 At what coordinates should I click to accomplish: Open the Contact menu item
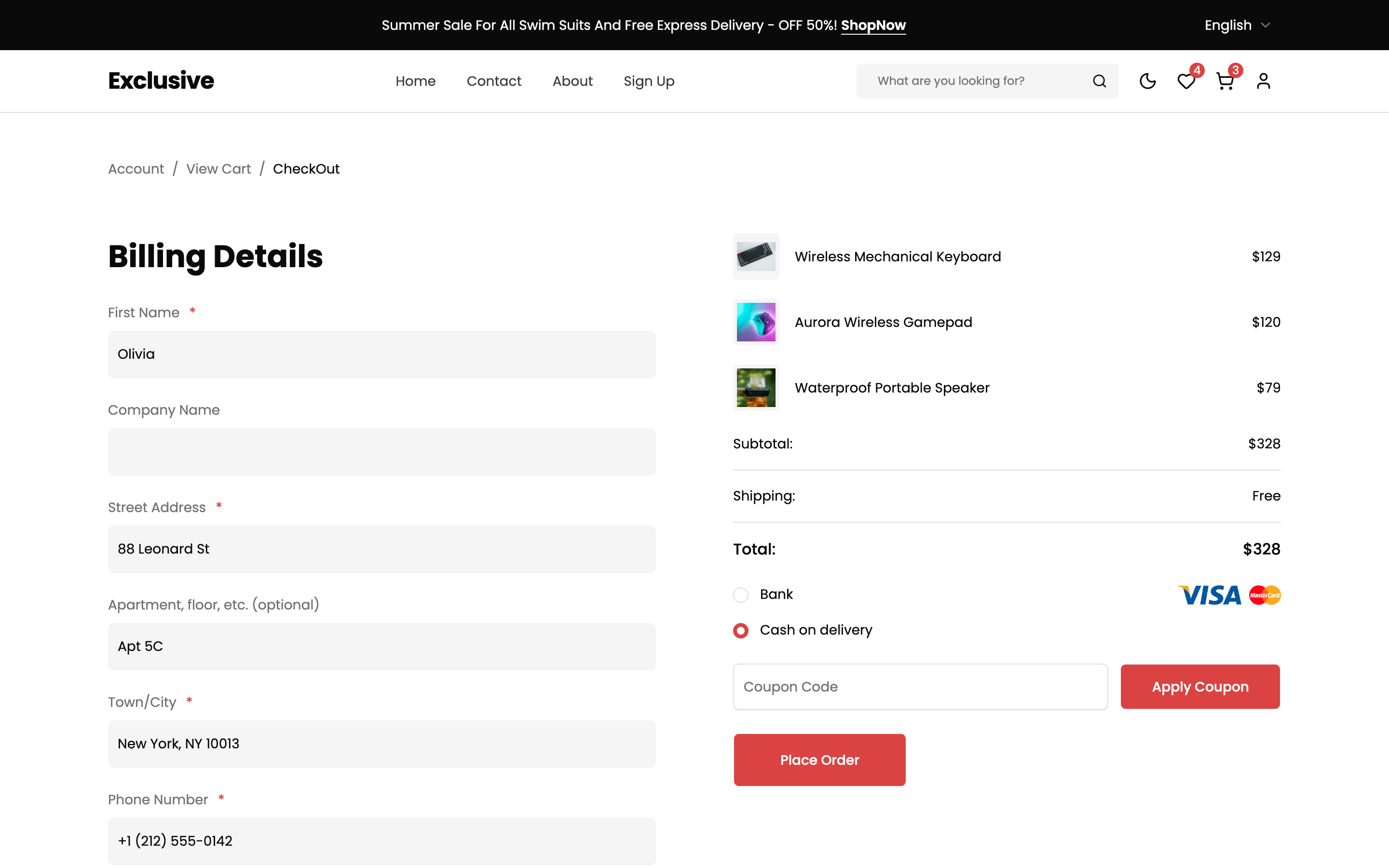(494, 81)
